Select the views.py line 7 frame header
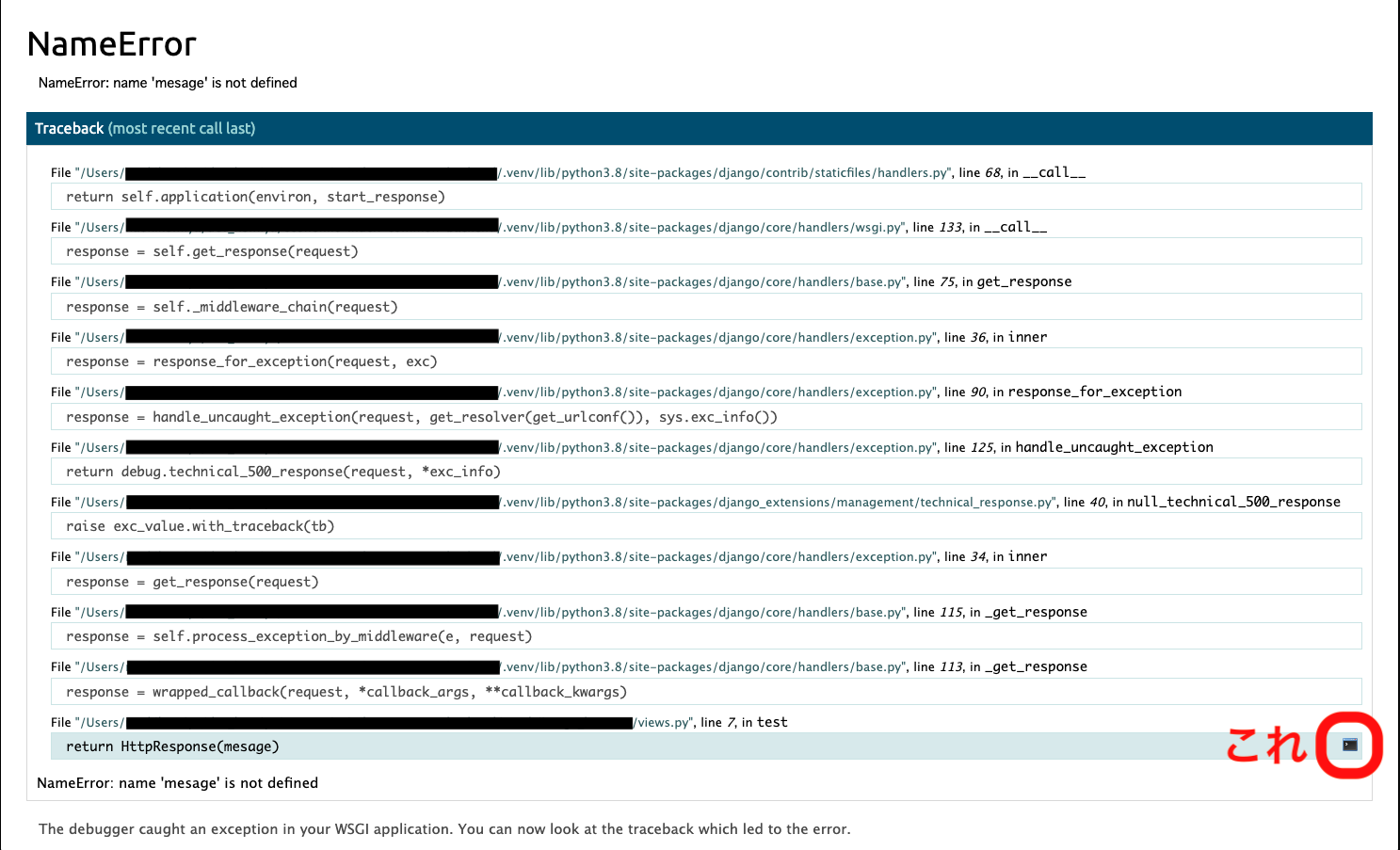This screenshot has height=850, width=1400. tap(419, 722)
